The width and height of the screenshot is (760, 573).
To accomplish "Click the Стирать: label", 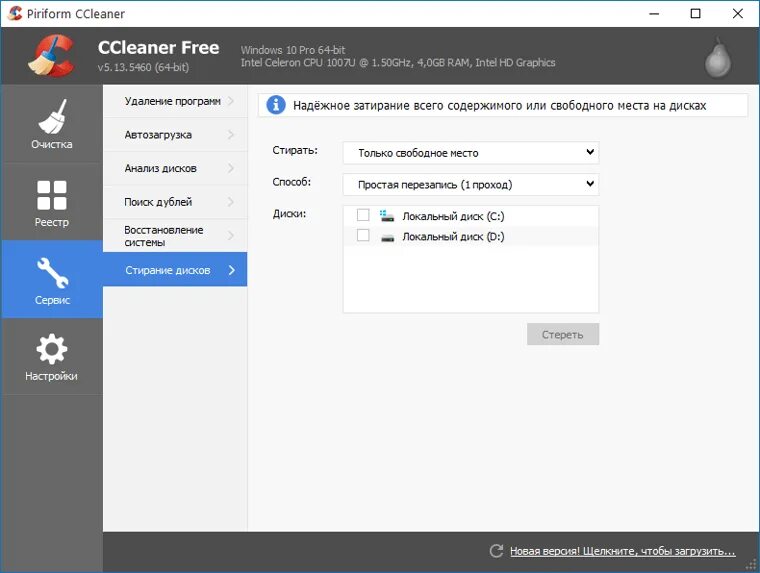I will click(295, 150).
